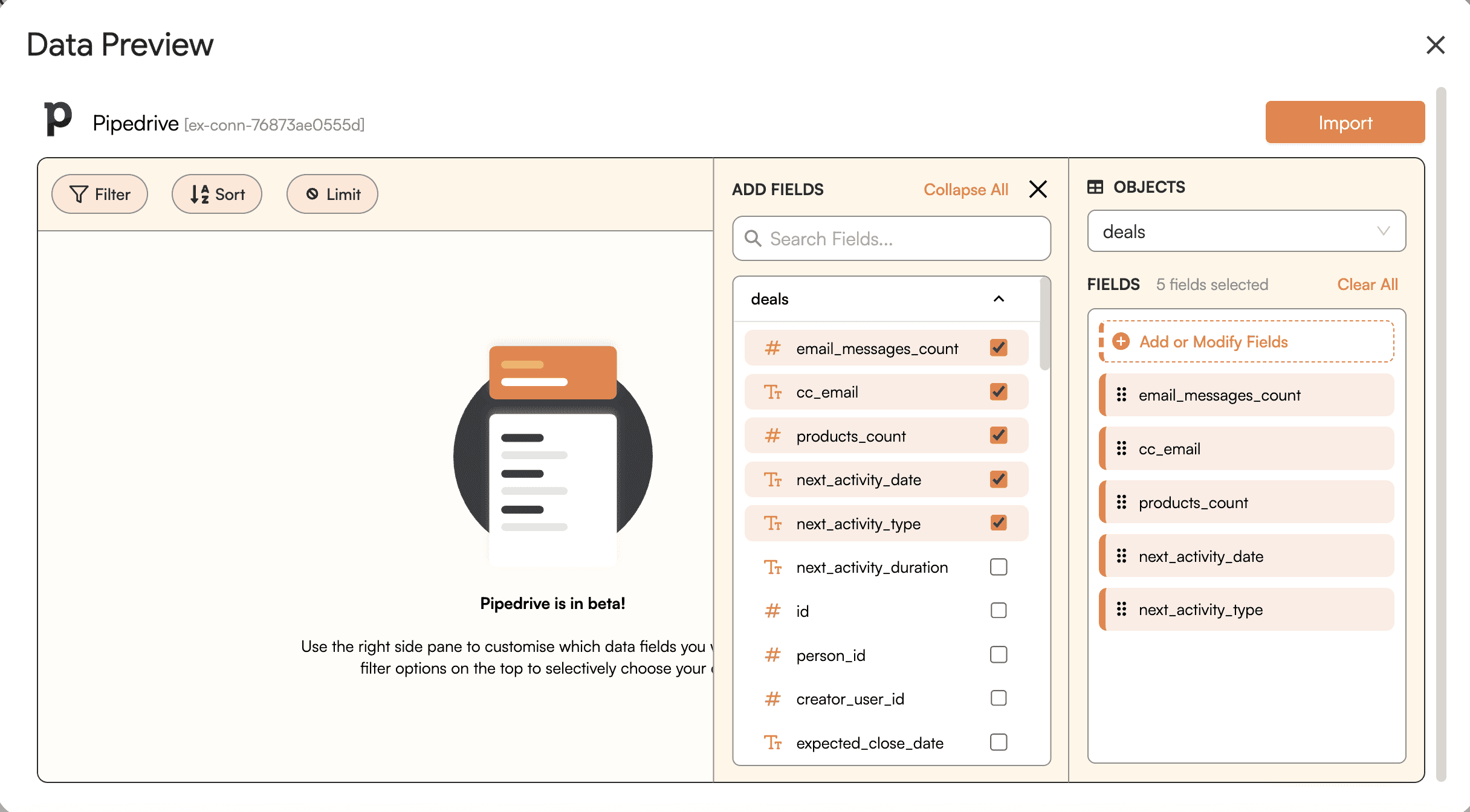Click the text type icon beside expected_close_date

(772, 743)
